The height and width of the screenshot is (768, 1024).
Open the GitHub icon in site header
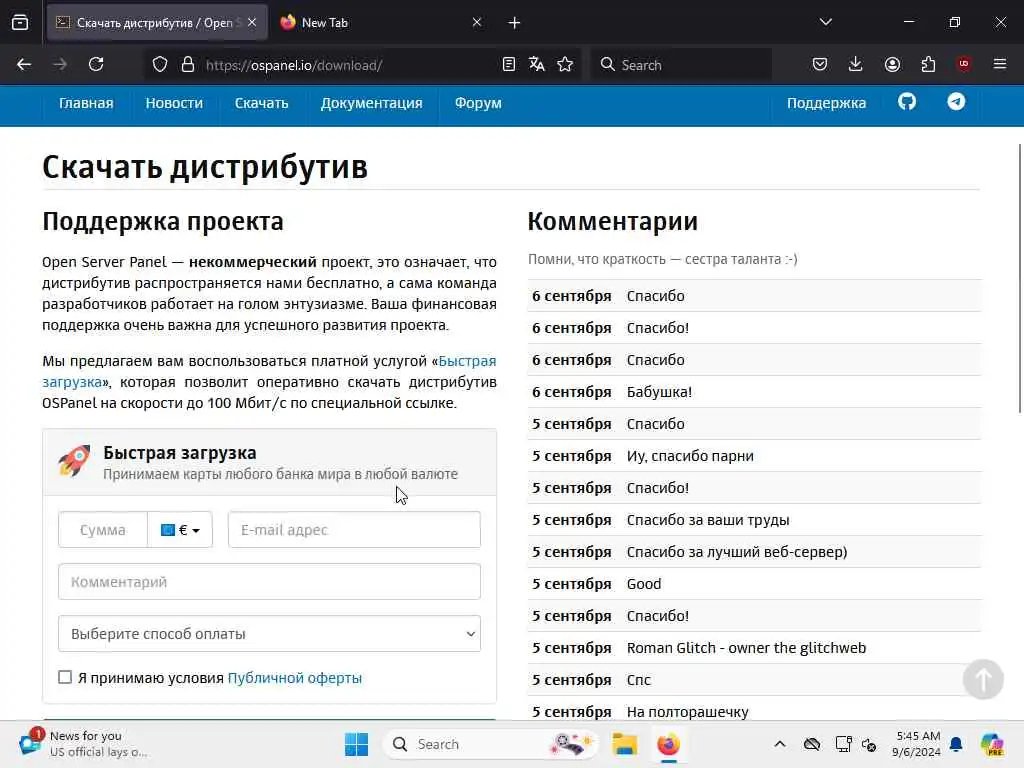tap(907, 102)
